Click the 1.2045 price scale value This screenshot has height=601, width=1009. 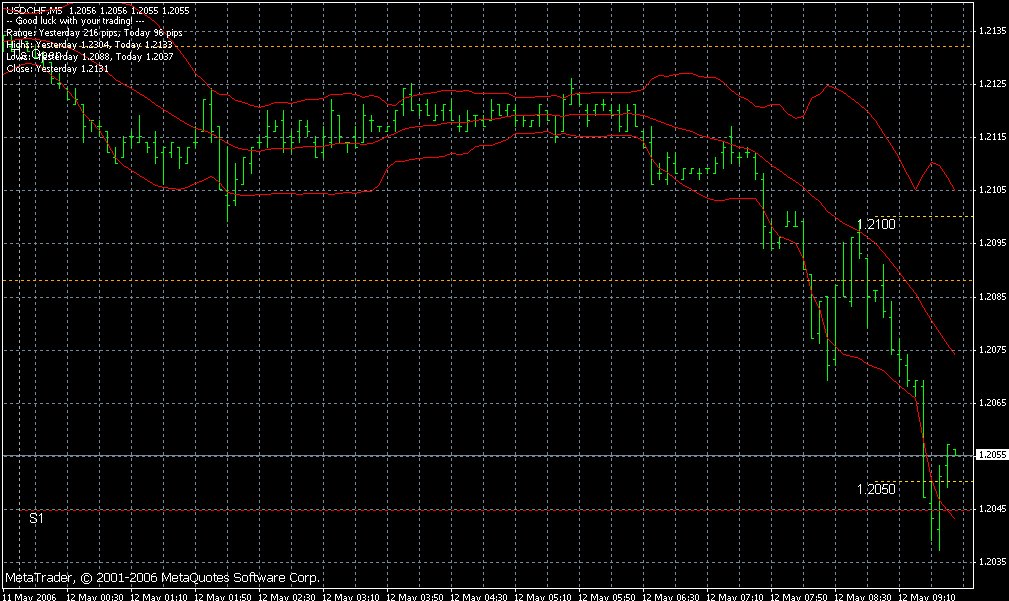[x=992, y=508]
